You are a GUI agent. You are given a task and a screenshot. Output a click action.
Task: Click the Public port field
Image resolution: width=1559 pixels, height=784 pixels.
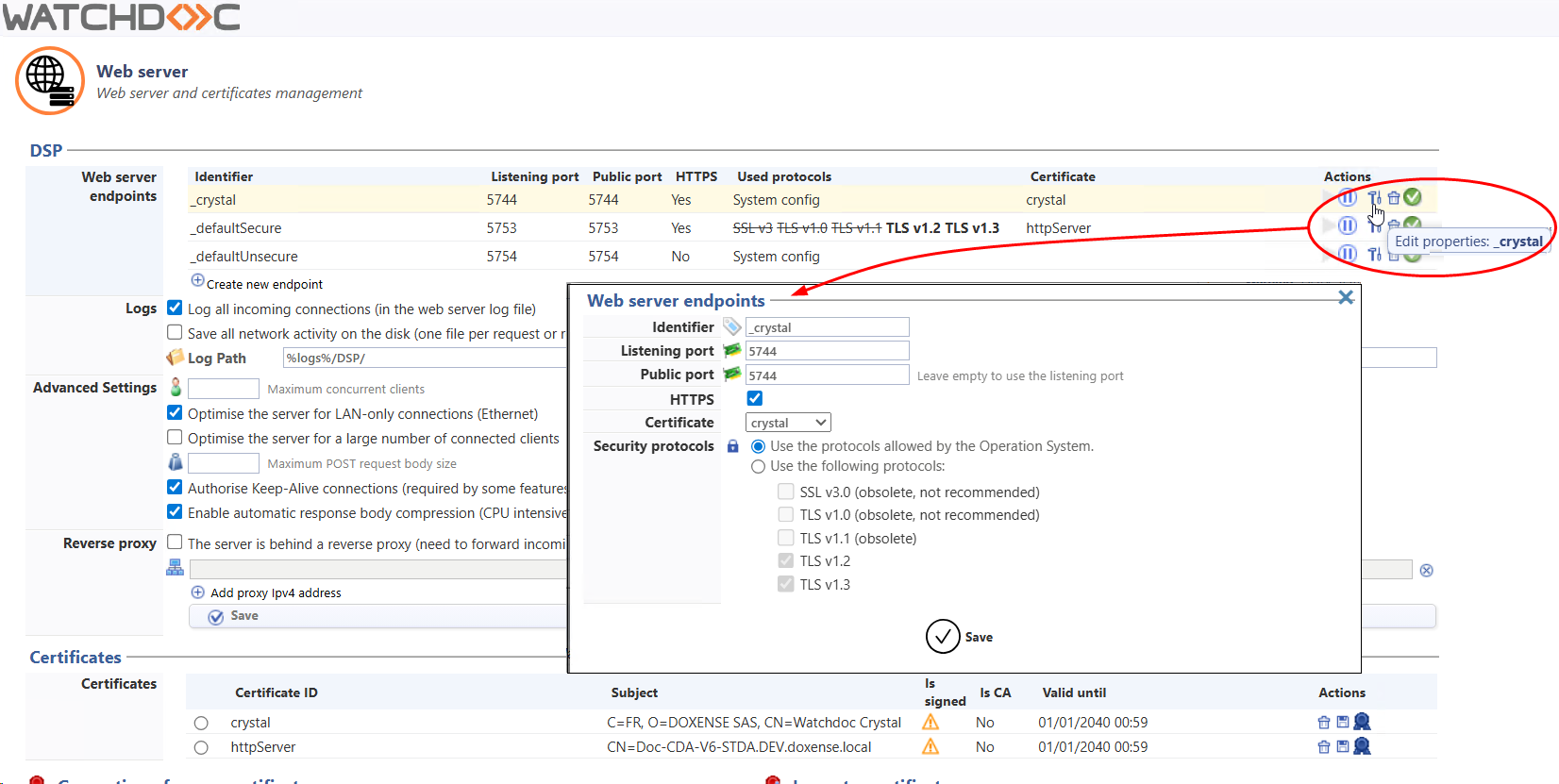click(828, 375)
